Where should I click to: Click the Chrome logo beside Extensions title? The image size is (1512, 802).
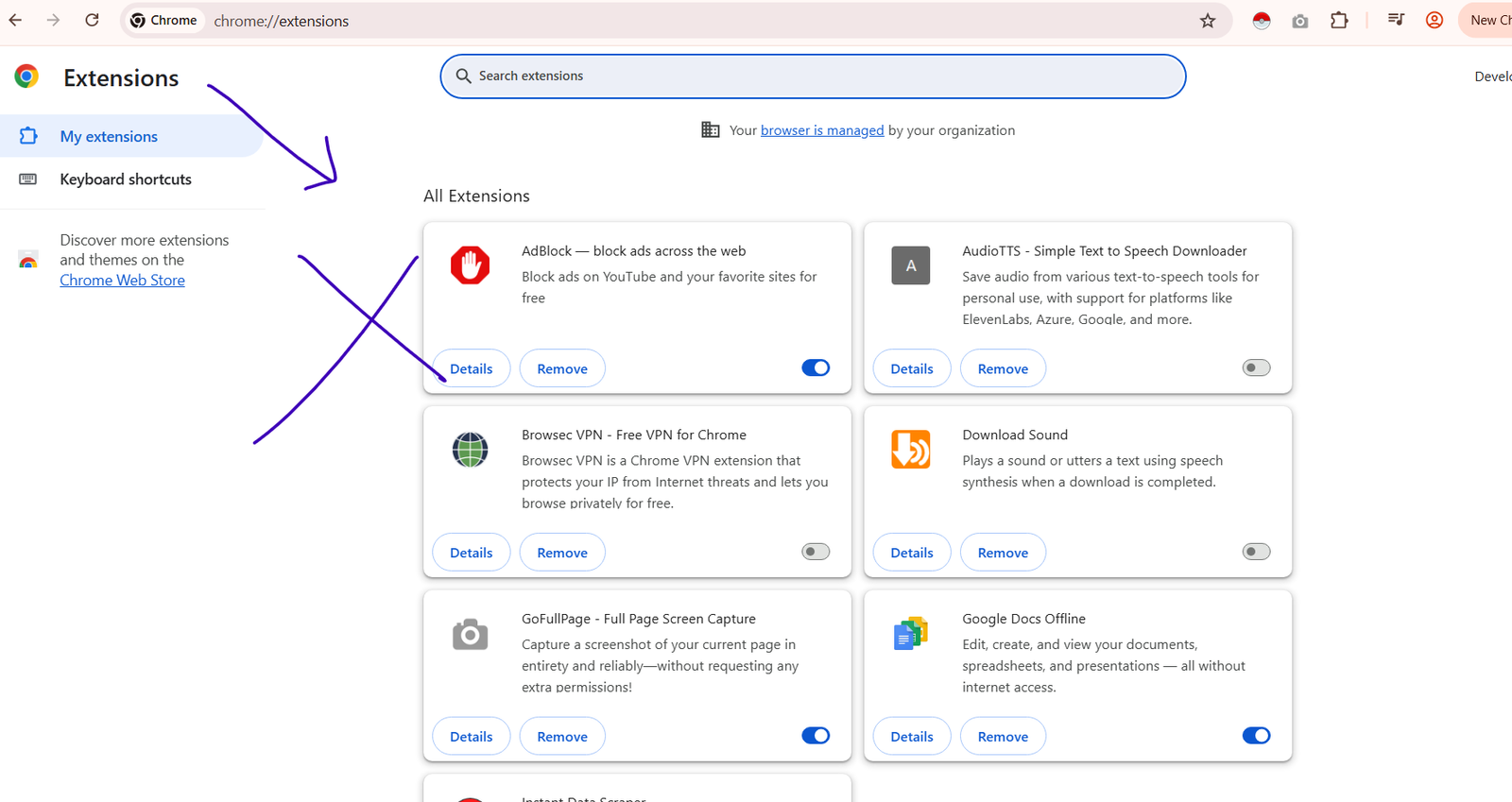26,77
